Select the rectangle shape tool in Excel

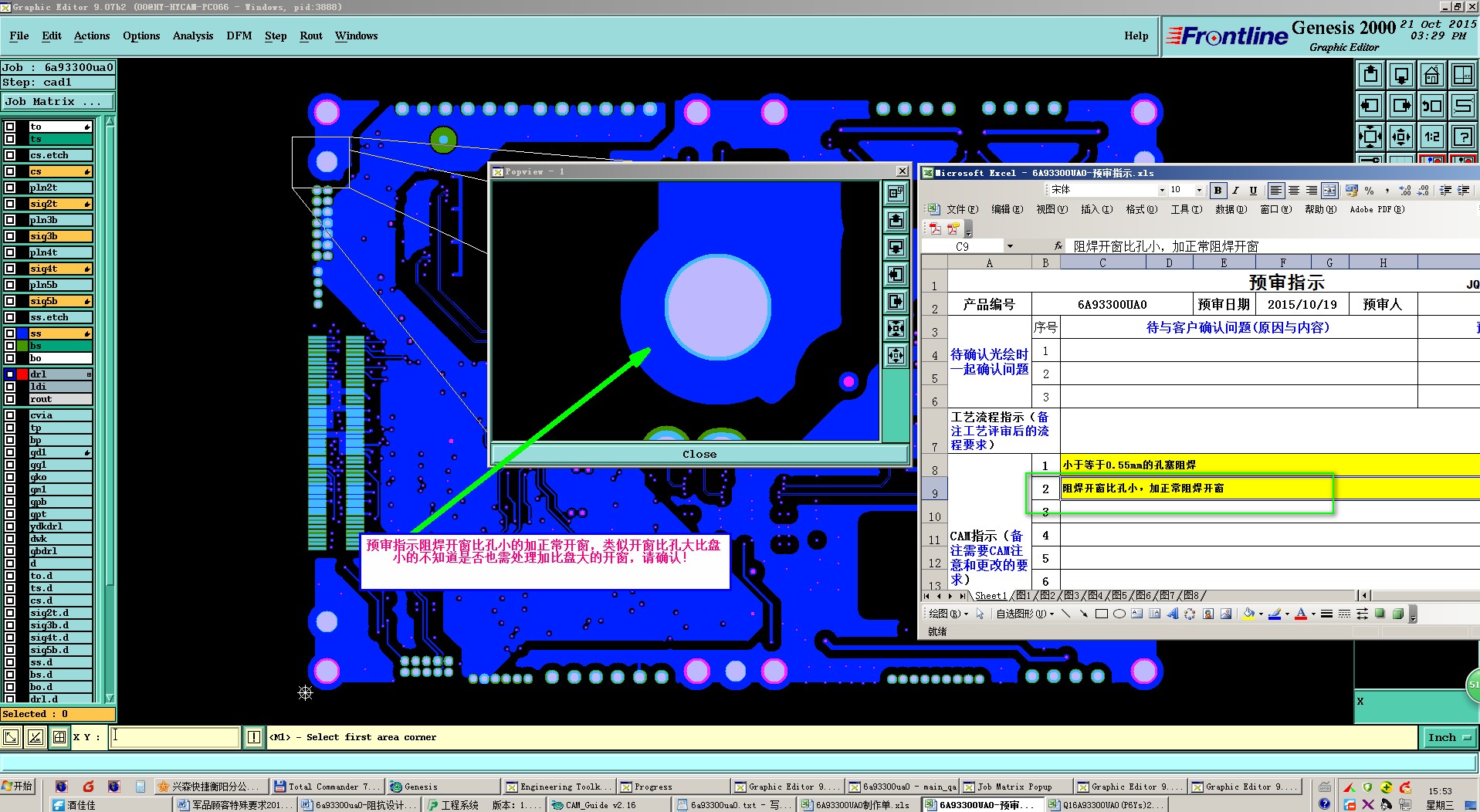(x=1102, y=614)
